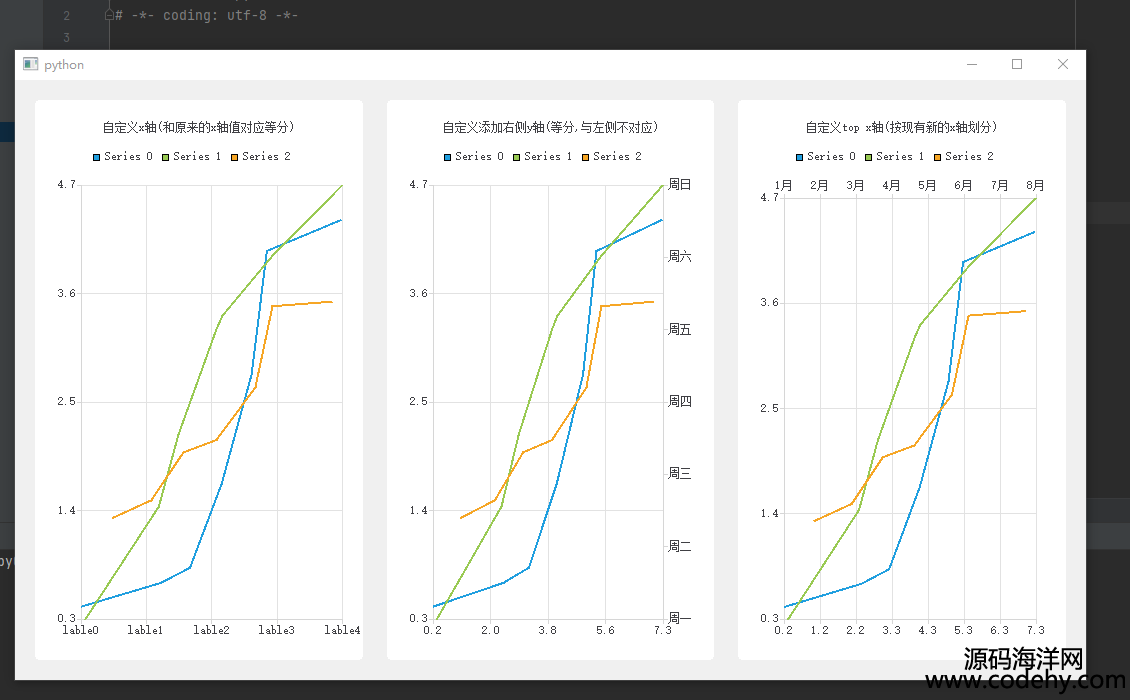Click the title of the right-hand top x轴 chart
This screenshot has height=700, width=1130.
pos(901,128)
